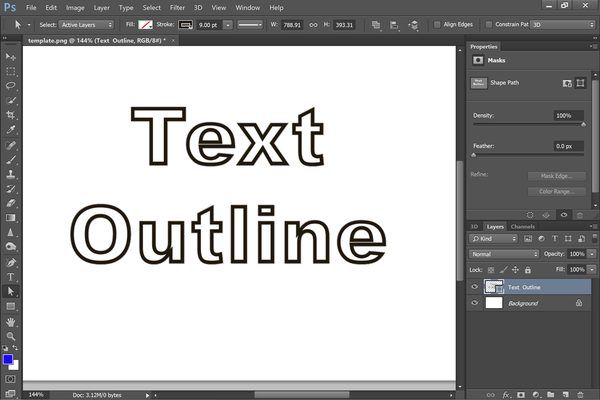Switch to the Channels tab
Screen dimensions: 600x400
coord(523,226)
